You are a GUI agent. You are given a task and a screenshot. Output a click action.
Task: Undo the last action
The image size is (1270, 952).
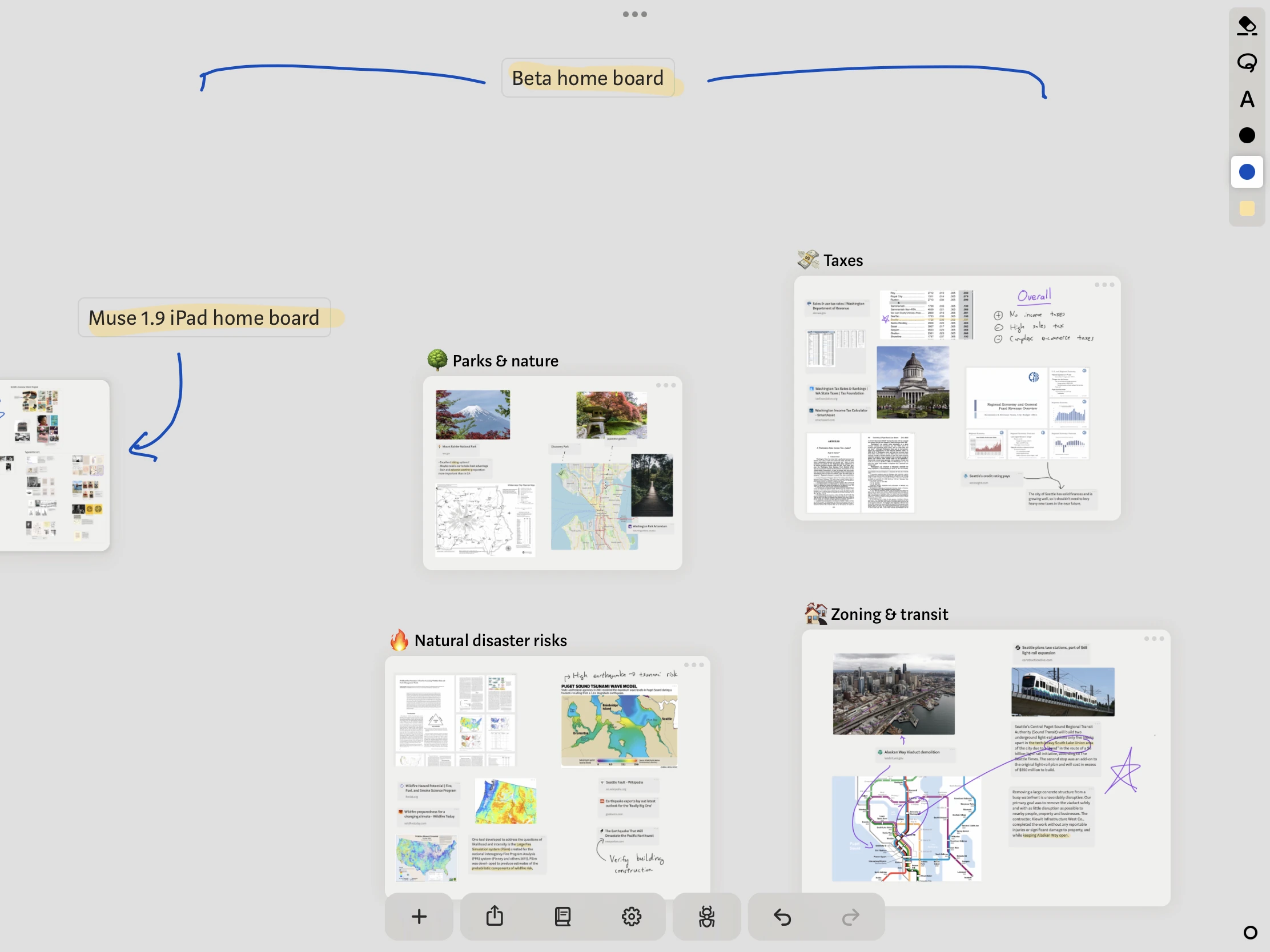782,917
